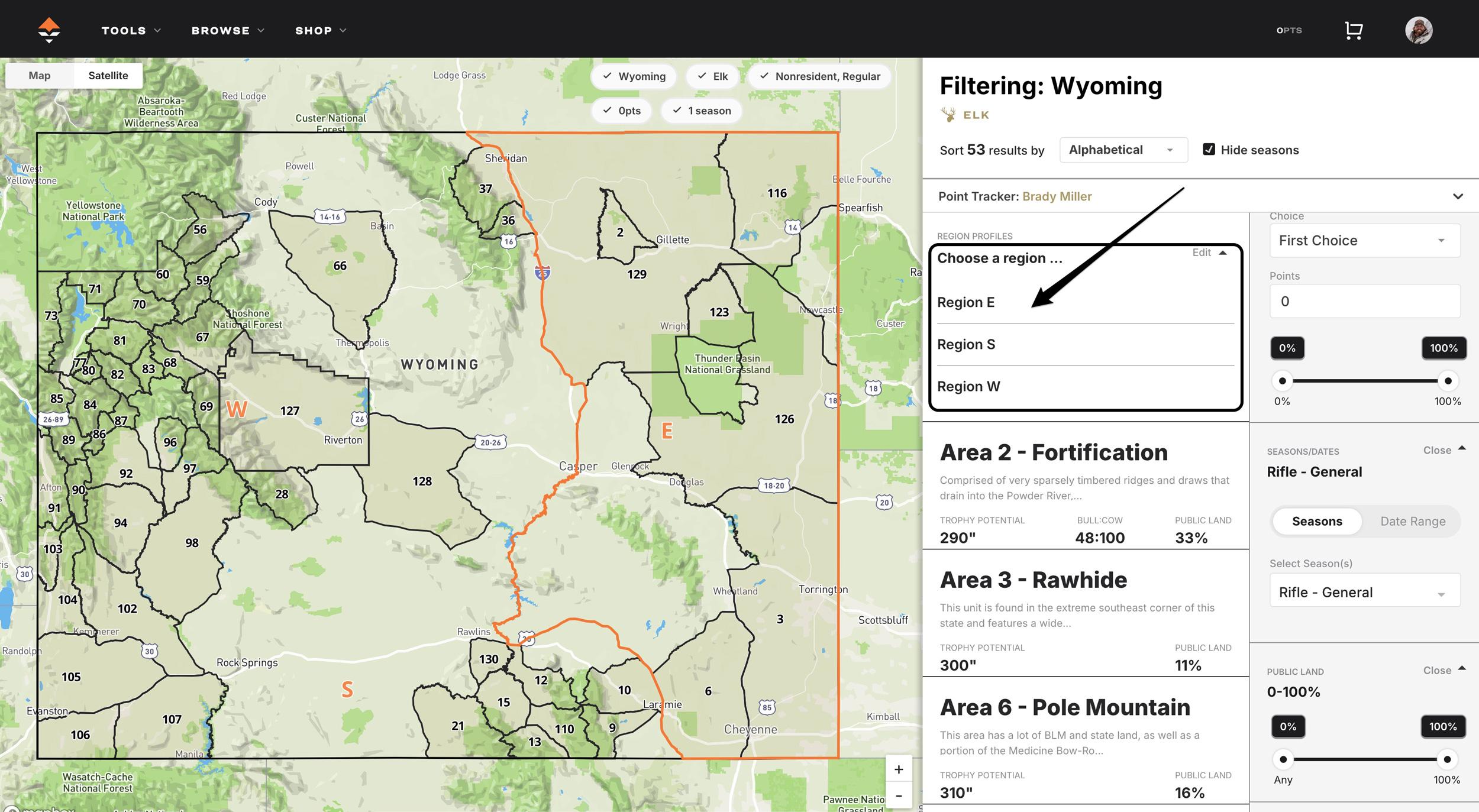Toggle off the 1 season filter chip
The image size is (1479, 812).
click(701, 111)
